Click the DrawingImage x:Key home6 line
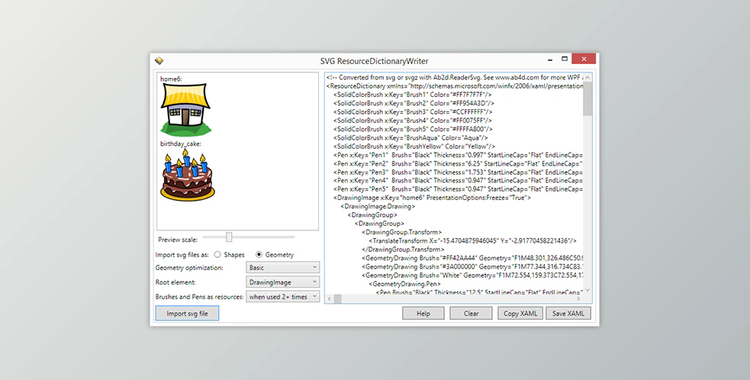This screenshot has width=750, height=380. [x=432, y=198]
